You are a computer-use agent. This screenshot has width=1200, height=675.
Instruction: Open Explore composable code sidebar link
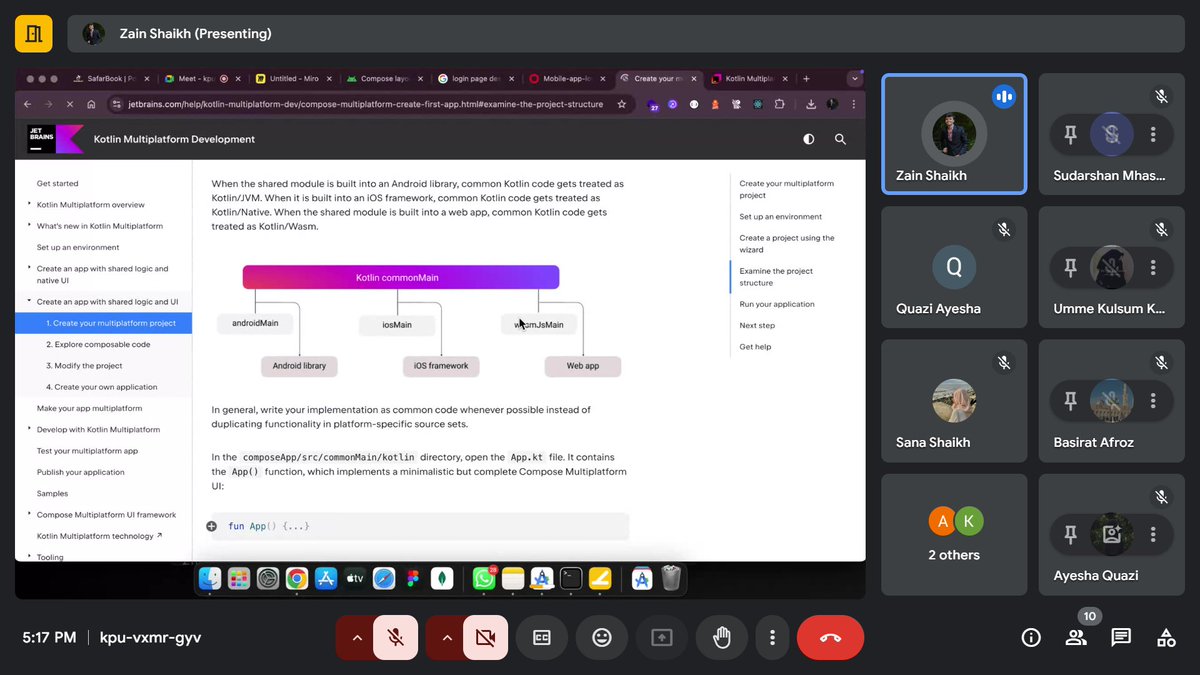coord(98,344)
